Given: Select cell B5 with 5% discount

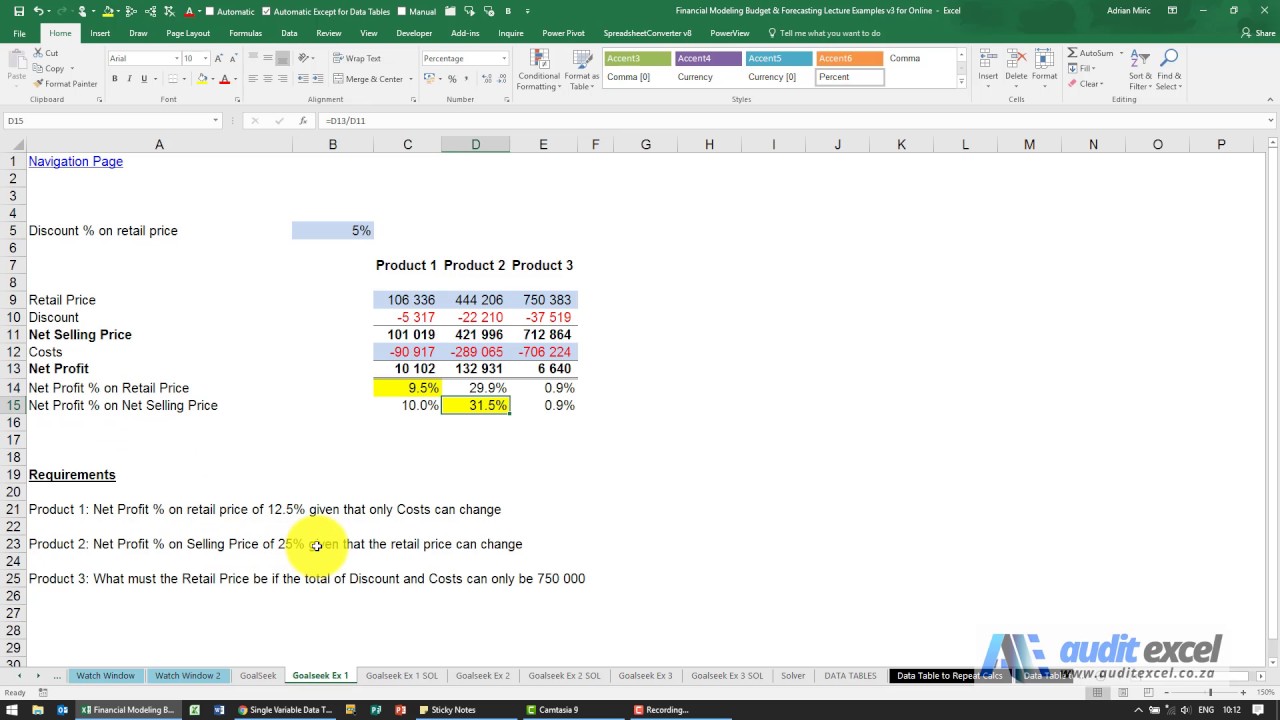Looking at the screenshot, I should (333, 231).
